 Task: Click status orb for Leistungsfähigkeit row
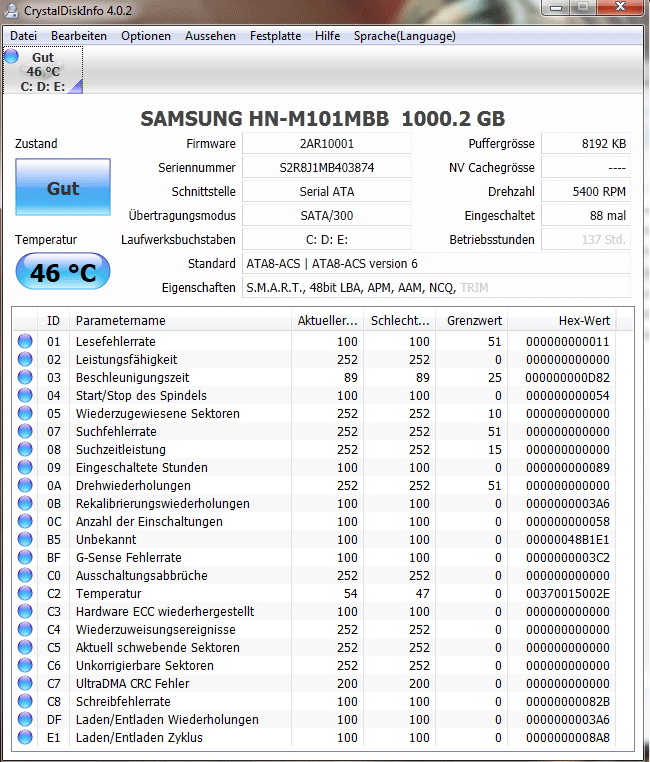[25, 359]
